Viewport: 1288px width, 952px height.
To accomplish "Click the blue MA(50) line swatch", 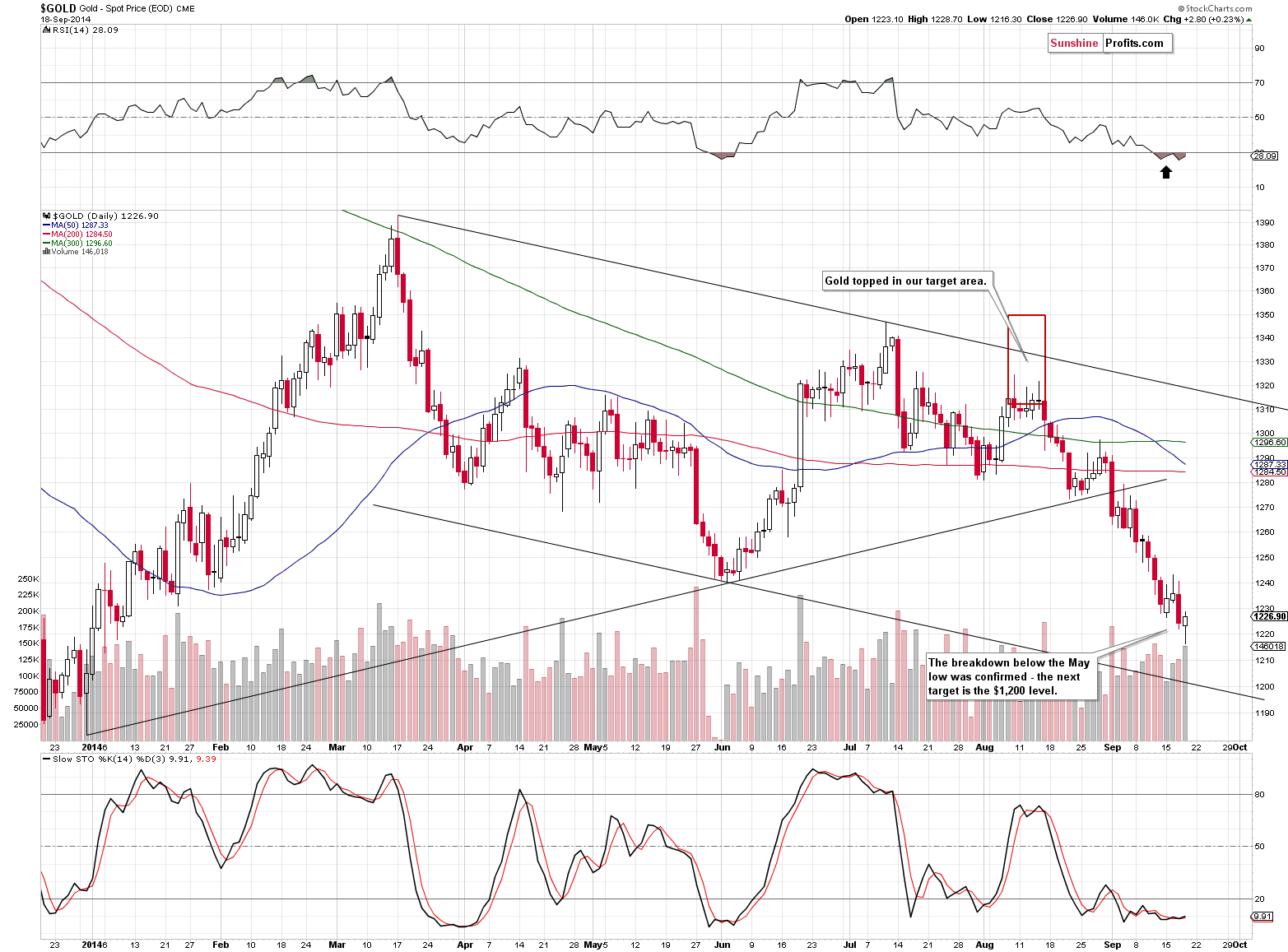I will pyautogui.click(x=46, y=225).
